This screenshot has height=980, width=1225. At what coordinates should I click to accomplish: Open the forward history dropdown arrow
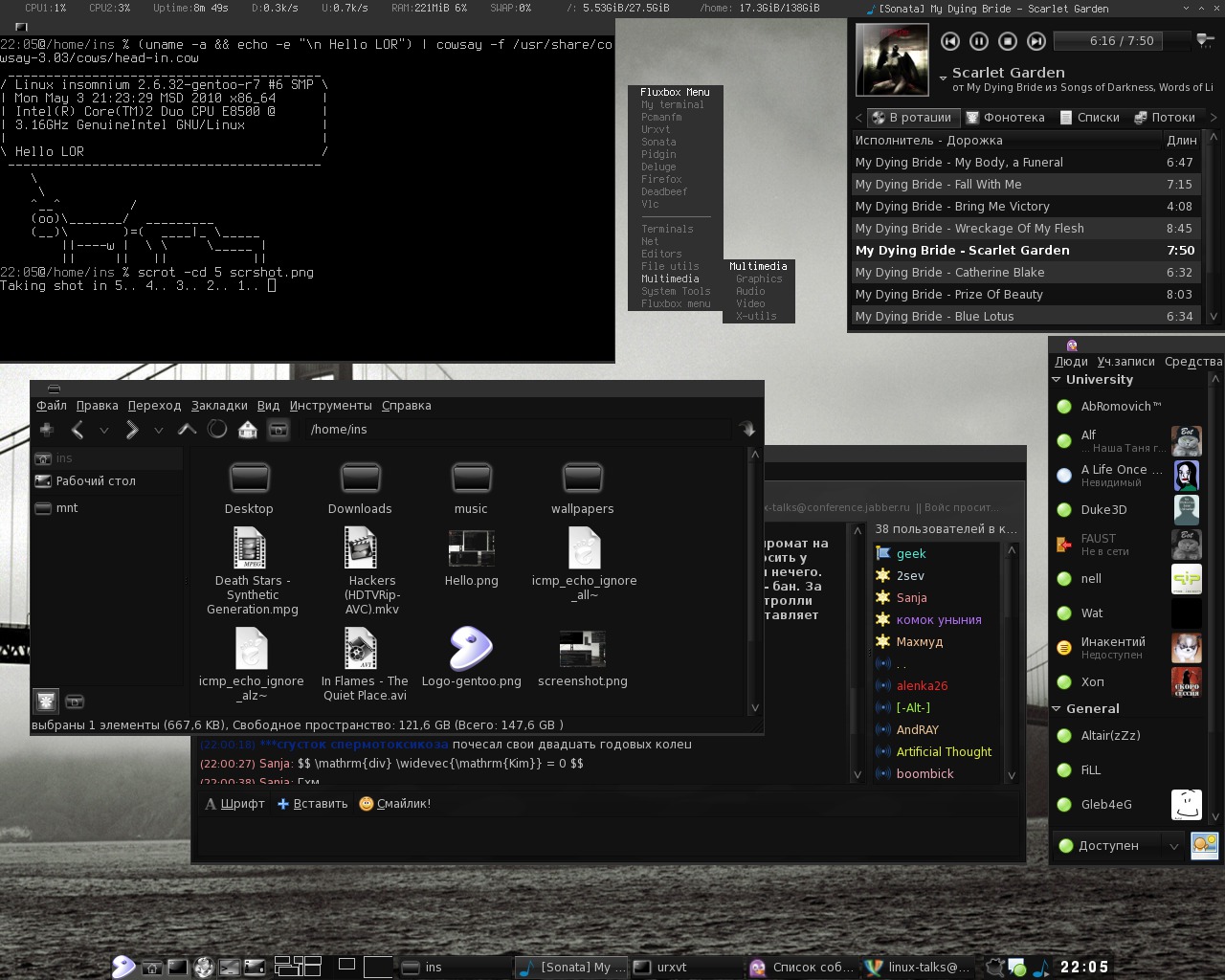point(159,431)
